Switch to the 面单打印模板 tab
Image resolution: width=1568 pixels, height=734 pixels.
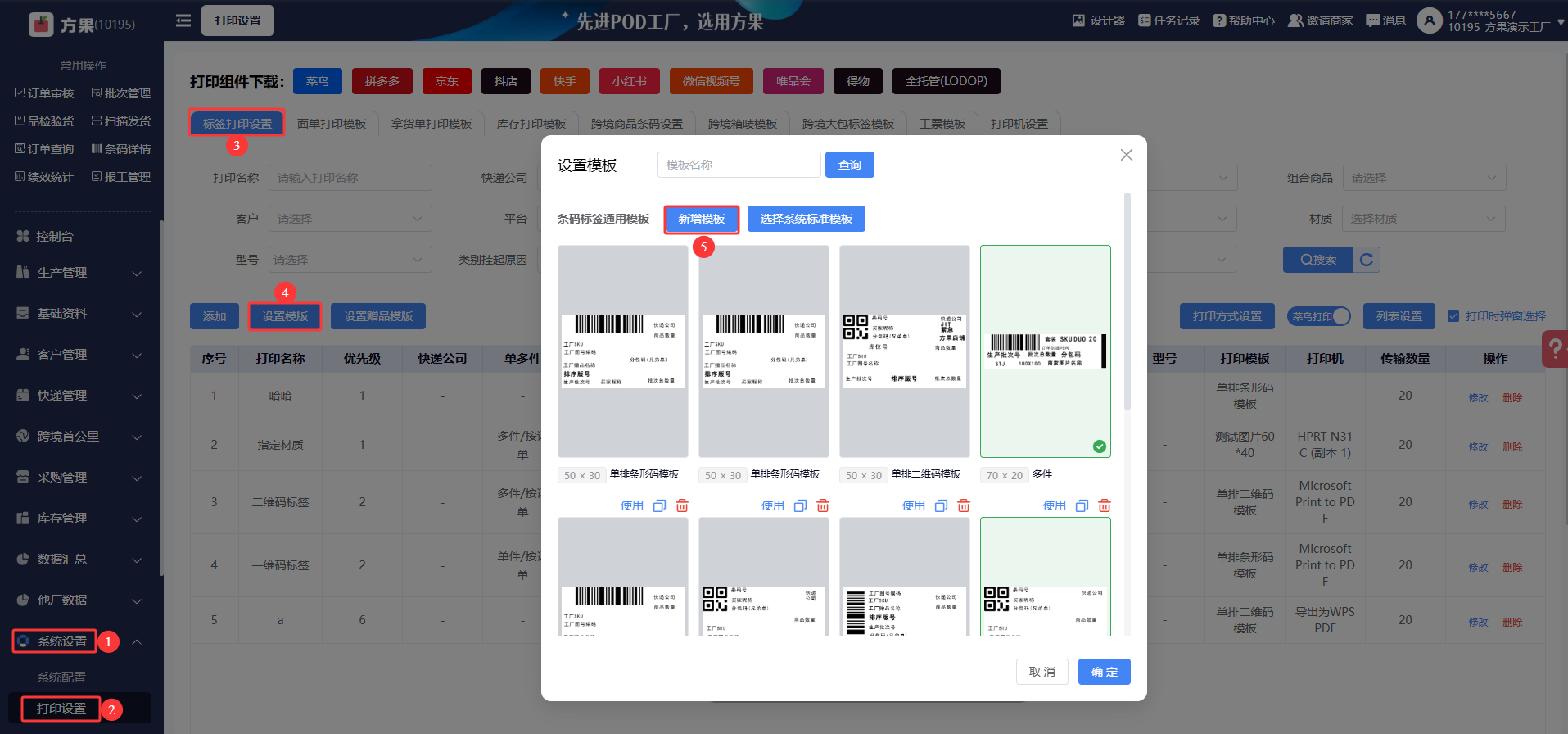pos(332,124)
